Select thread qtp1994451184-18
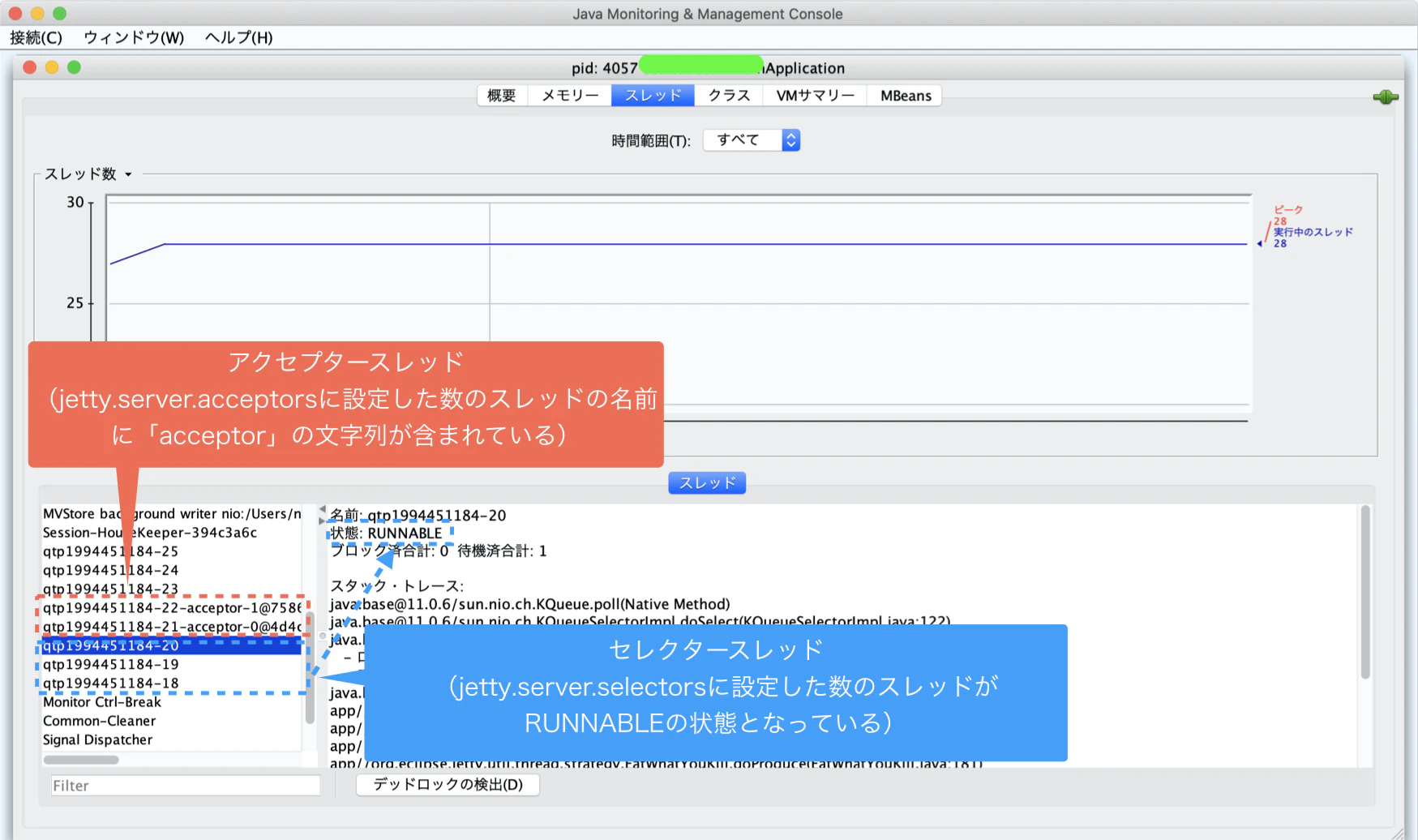1418x840 pixels. 172,683
